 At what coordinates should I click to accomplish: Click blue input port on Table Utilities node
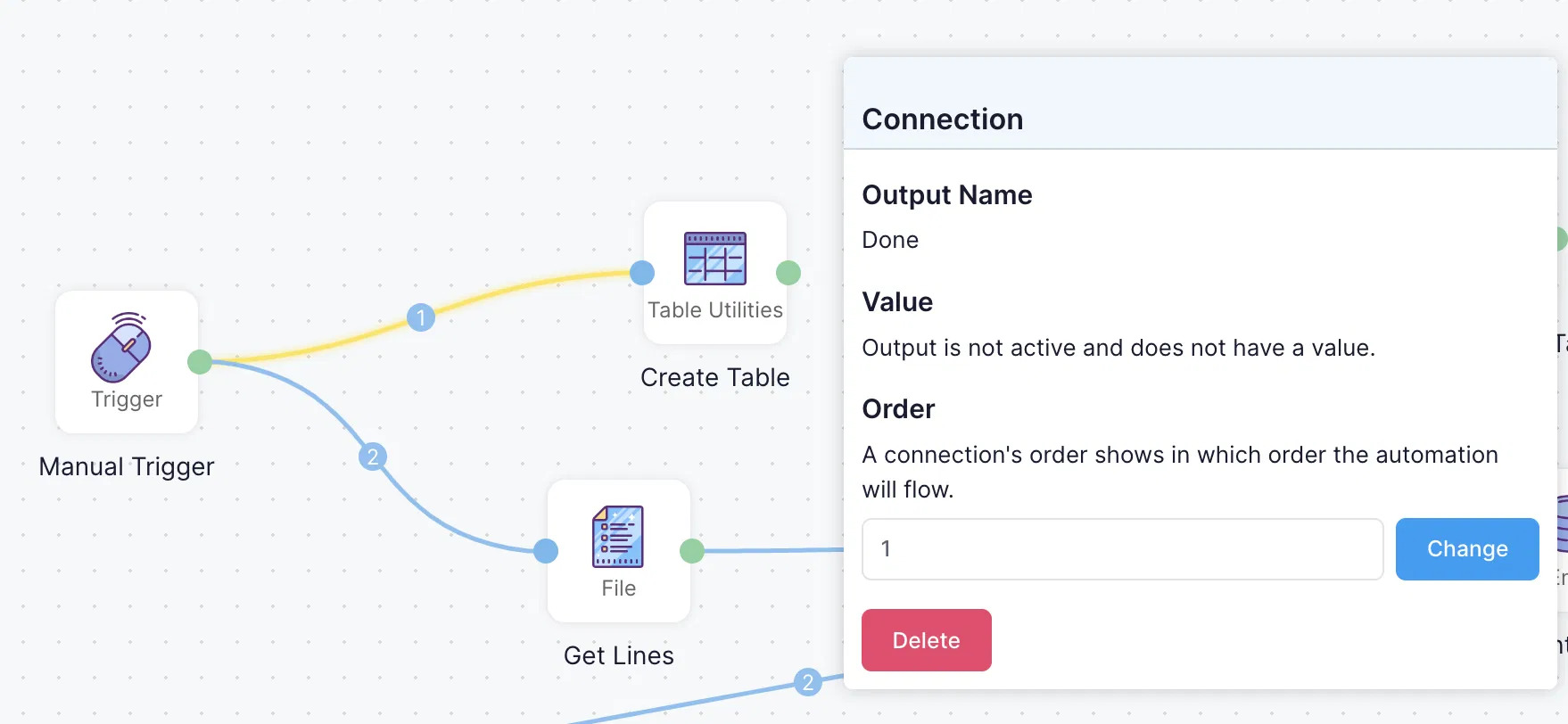642,273
